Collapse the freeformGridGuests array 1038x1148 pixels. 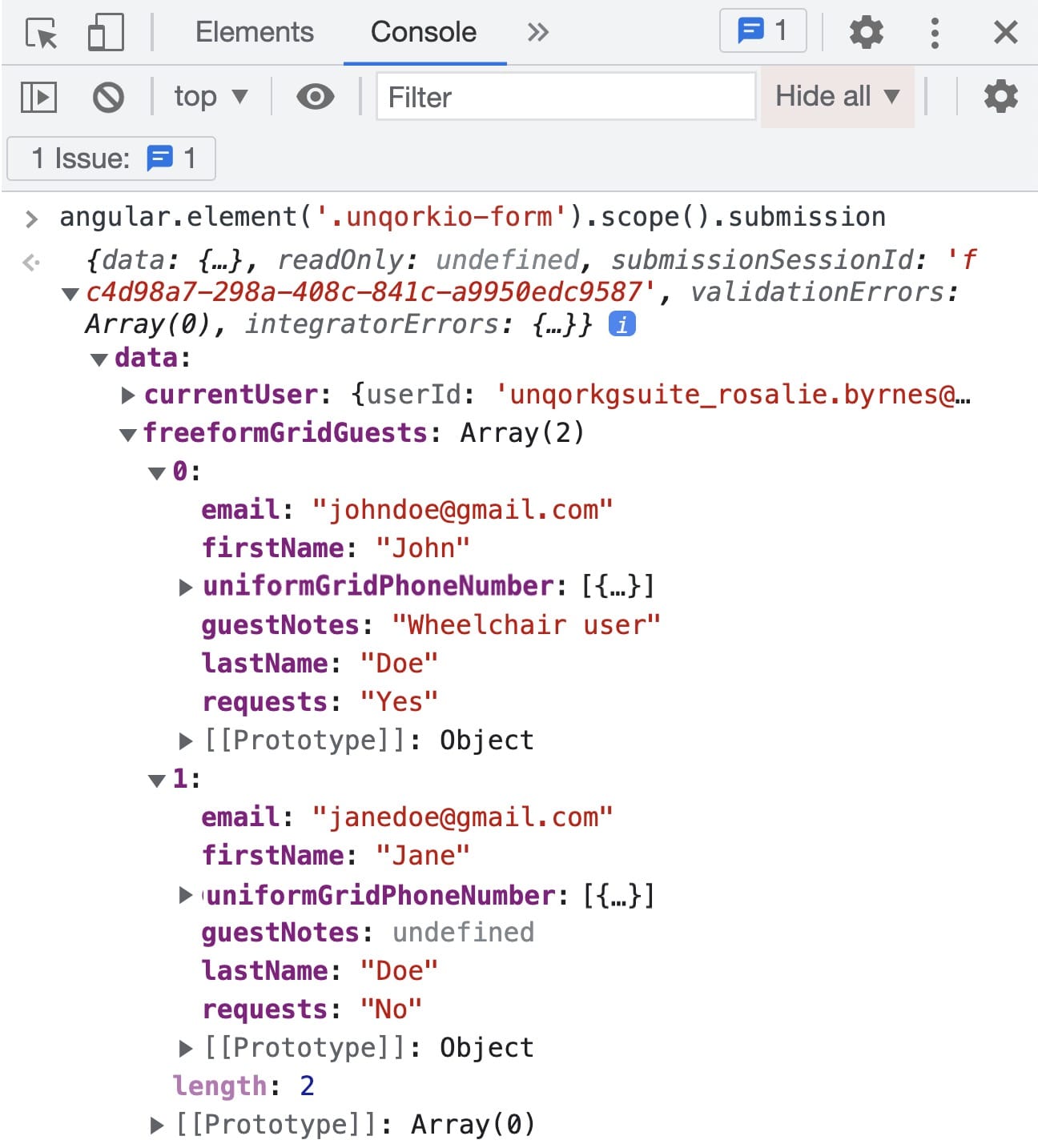128,435
